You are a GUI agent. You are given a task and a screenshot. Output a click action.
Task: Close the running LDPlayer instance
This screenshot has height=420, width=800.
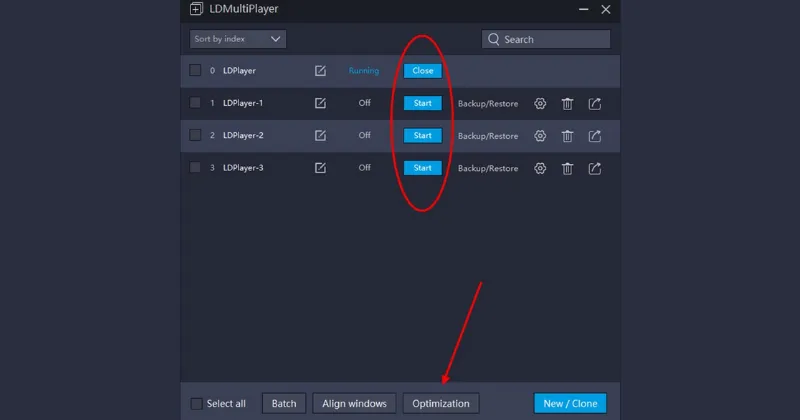click(422, 71)
